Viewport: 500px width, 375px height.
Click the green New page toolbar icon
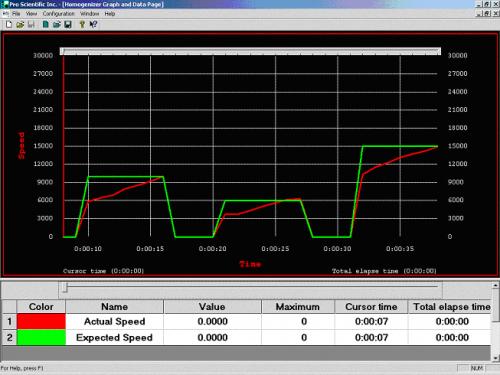point(46,24)
